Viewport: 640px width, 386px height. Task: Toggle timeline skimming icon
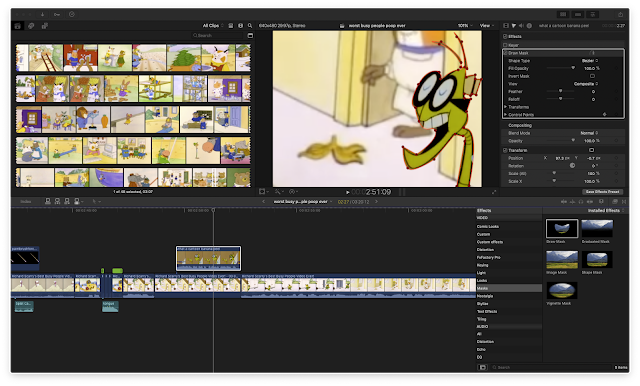[x=564, y=202]
